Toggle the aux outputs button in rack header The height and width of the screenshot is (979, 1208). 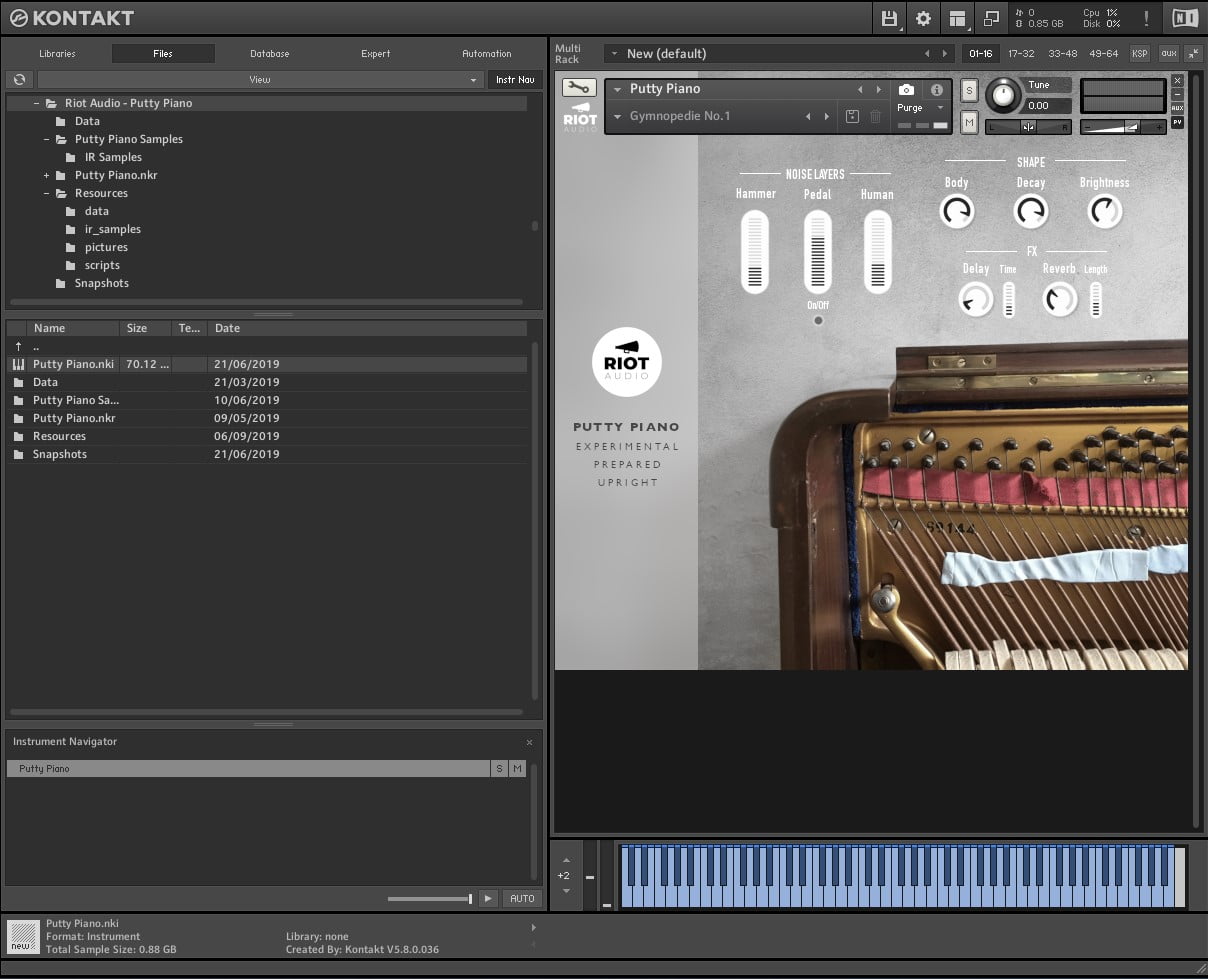pyautogui.click(x=1167, y=54)
